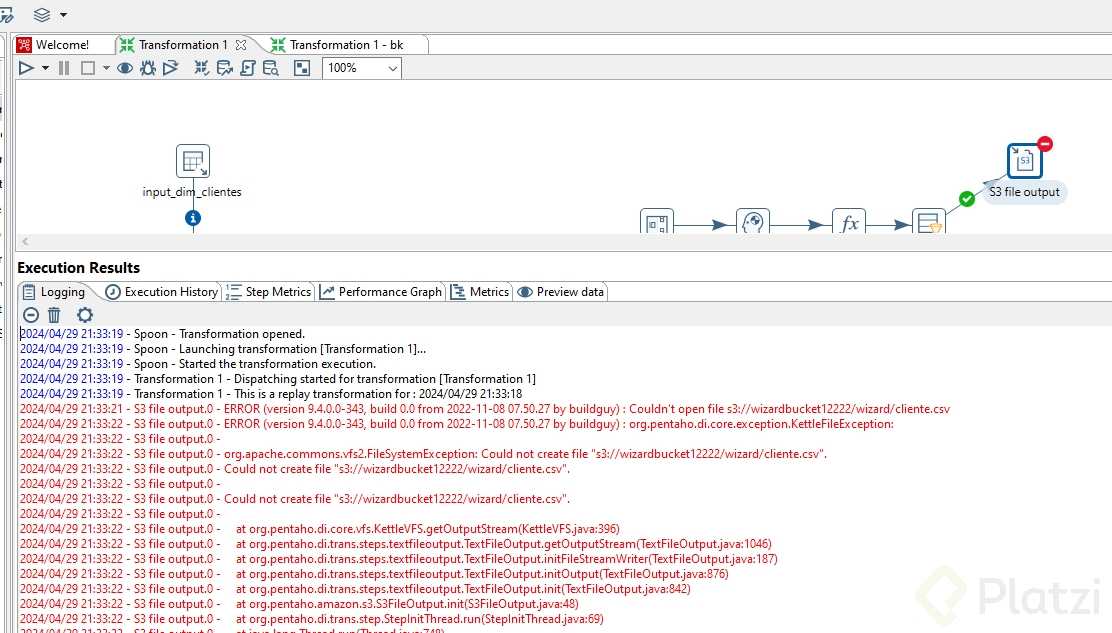1112x633 pixels.
Task: Open the perspectives layers icon
Action: 42,14
